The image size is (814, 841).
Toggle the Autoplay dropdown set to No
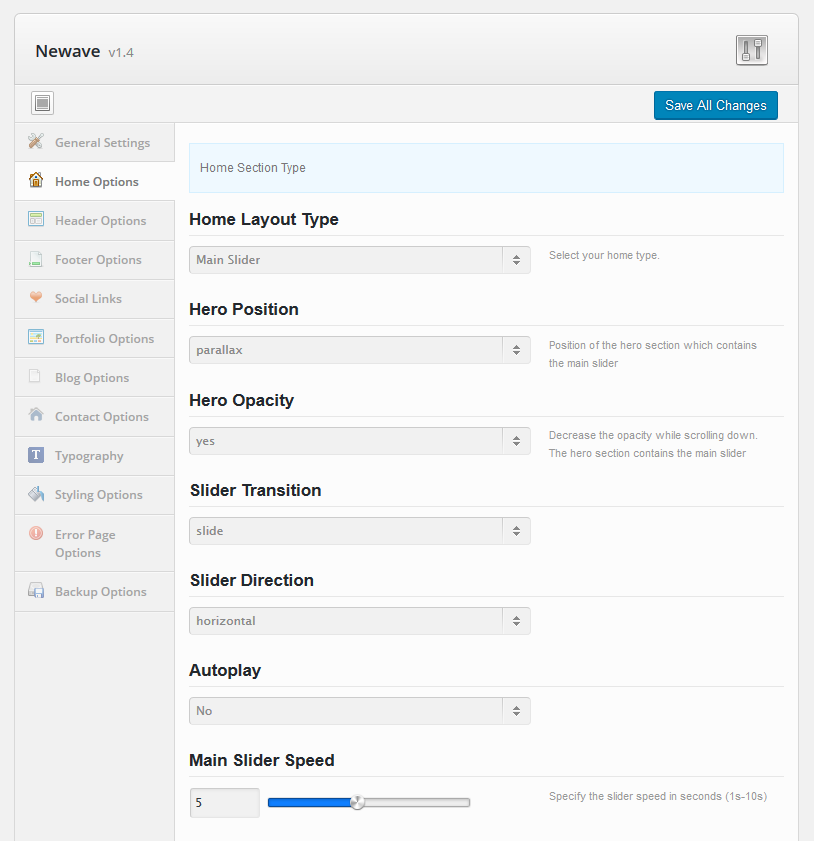(x=360, y=711)
